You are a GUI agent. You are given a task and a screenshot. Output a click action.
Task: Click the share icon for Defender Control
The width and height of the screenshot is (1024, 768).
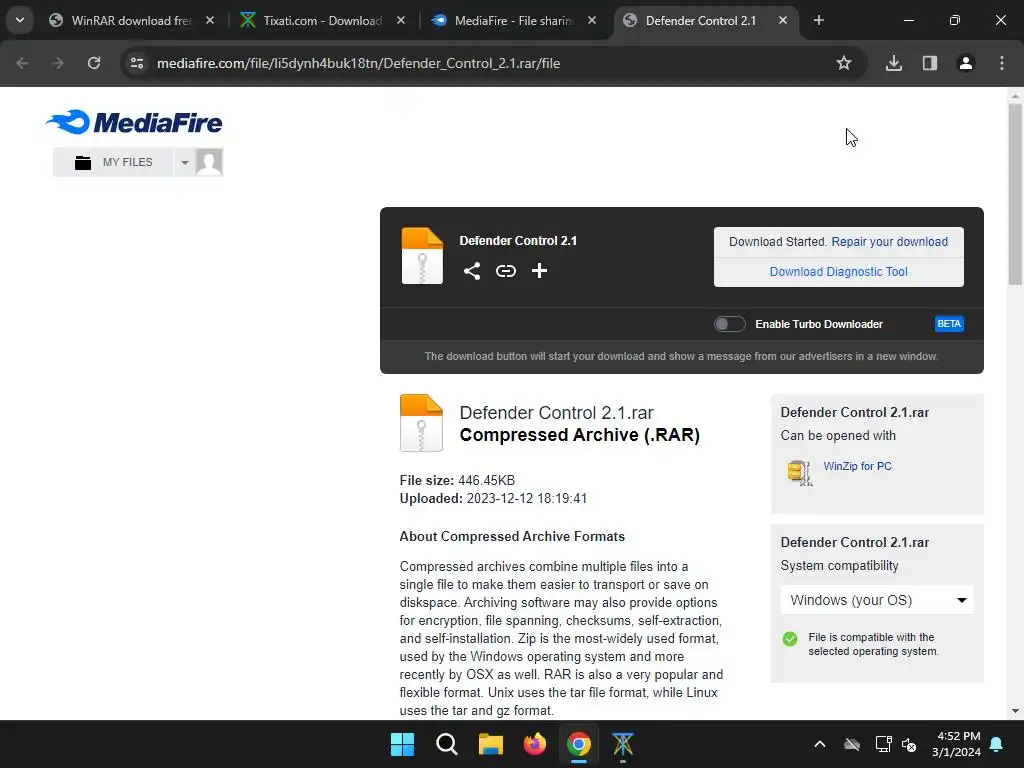coord(472,271)
